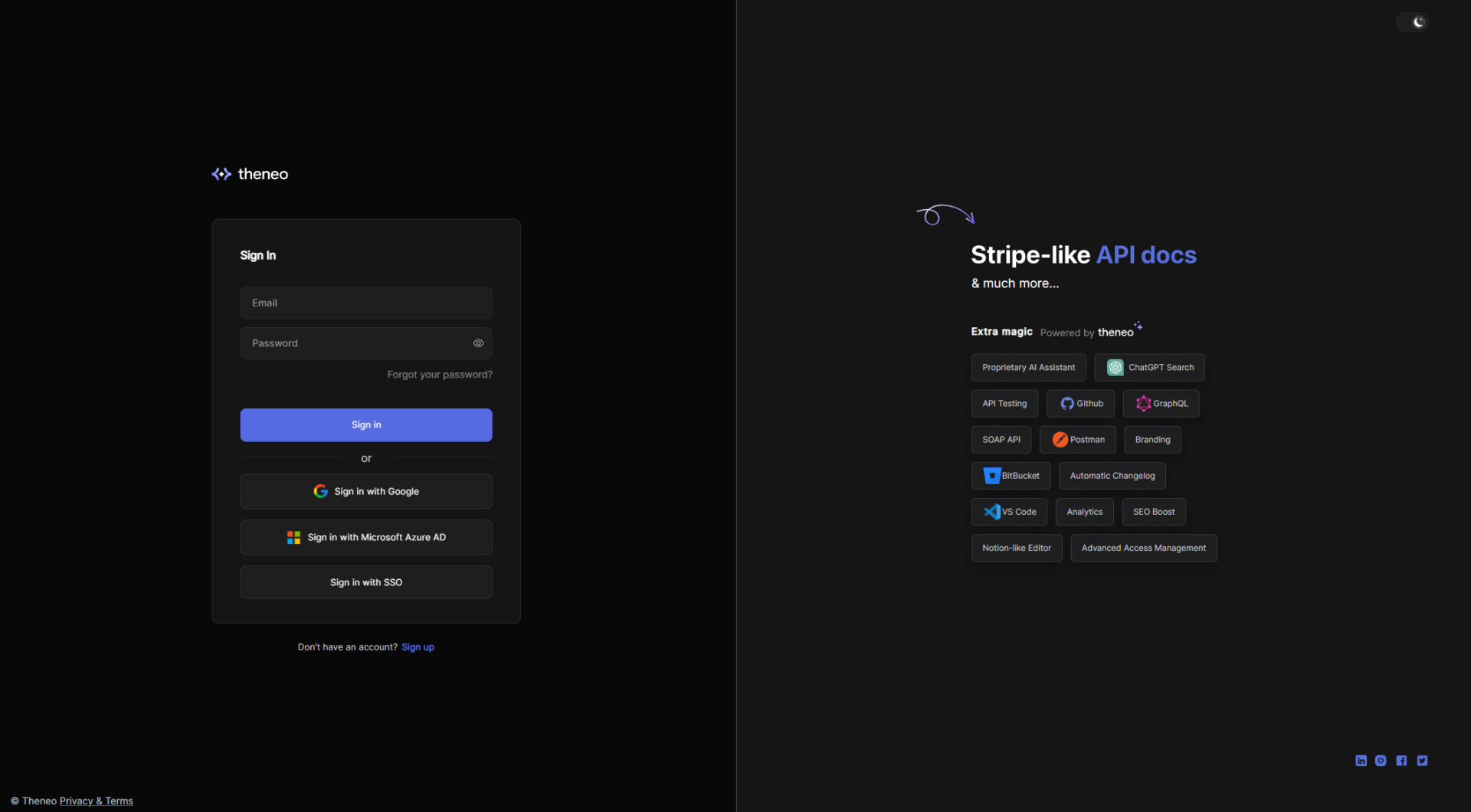The height and width of the screenshot is (812, 1471).
Task: Open the Forgot your password link
Action: click(x=440, y=375)
